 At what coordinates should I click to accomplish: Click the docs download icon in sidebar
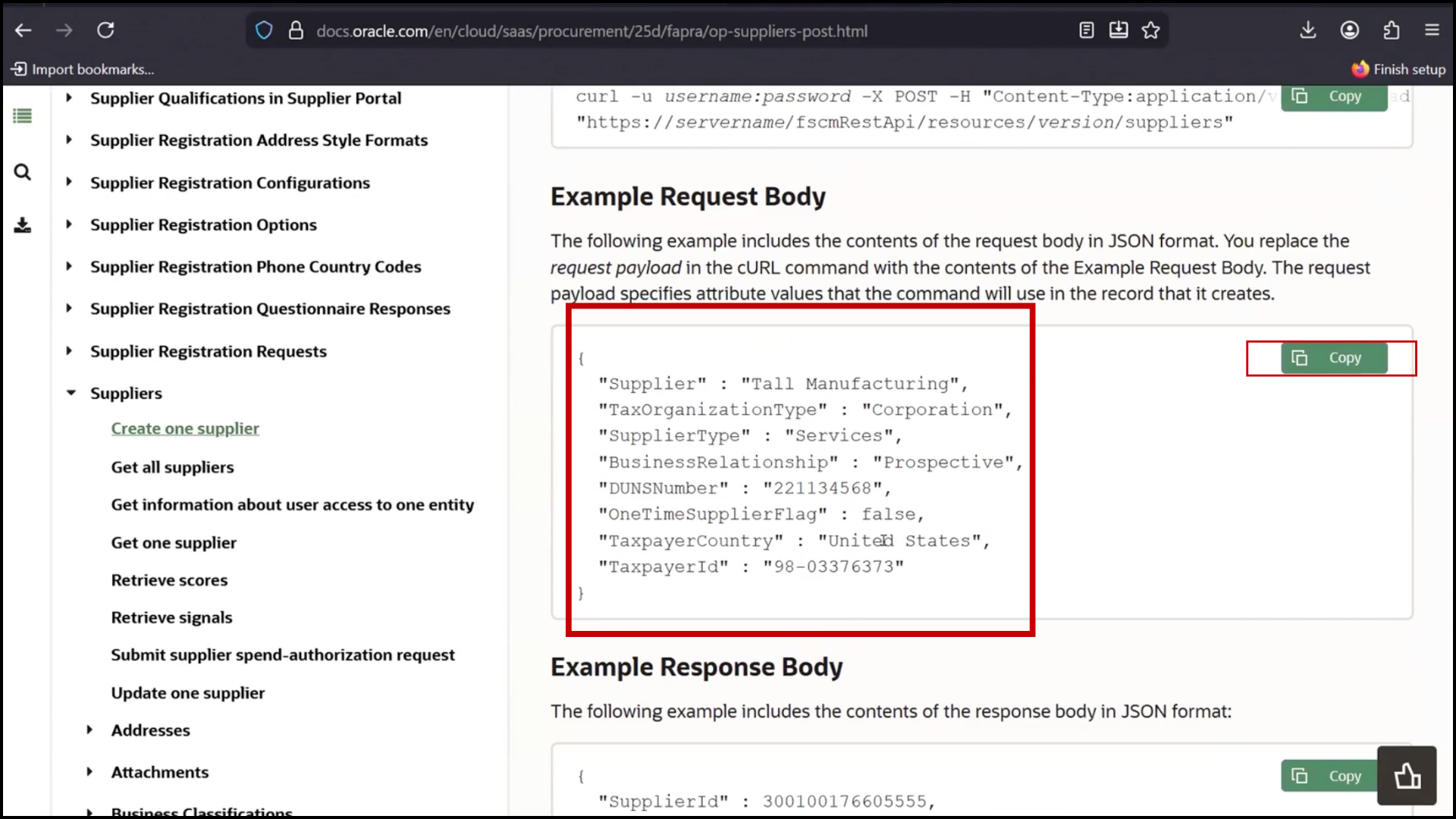tap(23, 225)
